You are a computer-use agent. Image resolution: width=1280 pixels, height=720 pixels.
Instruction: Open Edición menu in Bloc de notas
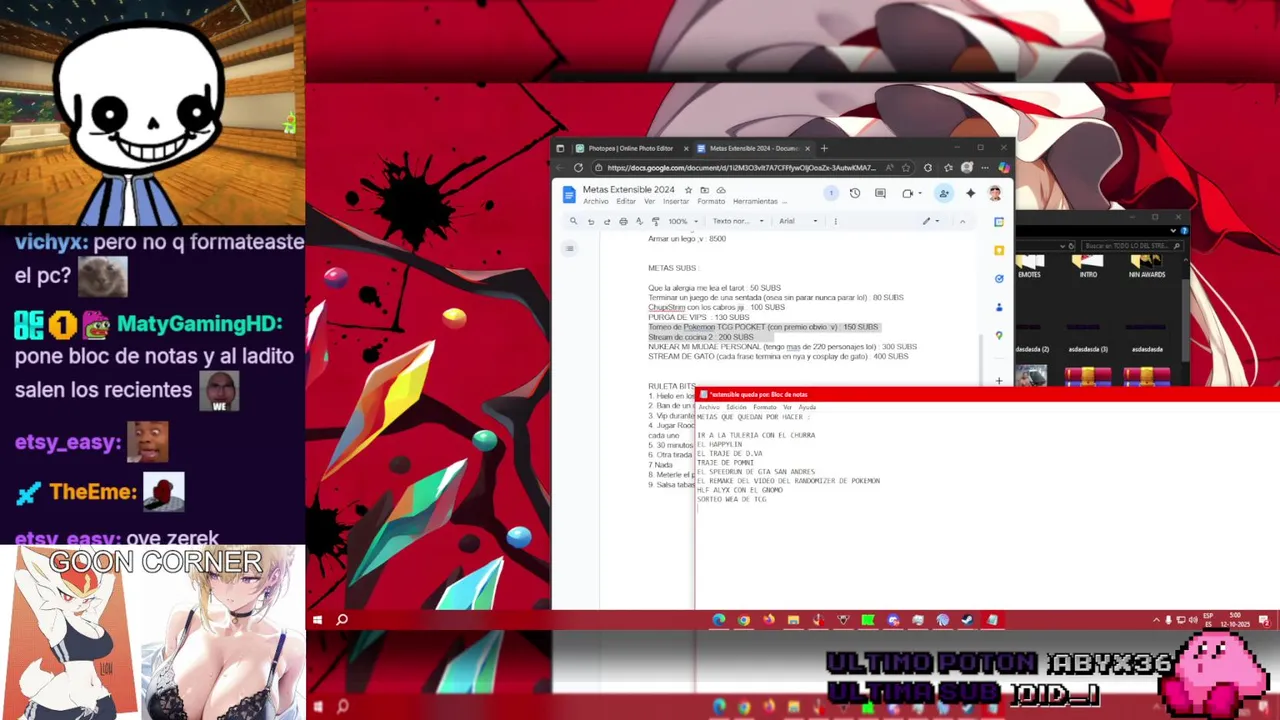click(736, 407)
